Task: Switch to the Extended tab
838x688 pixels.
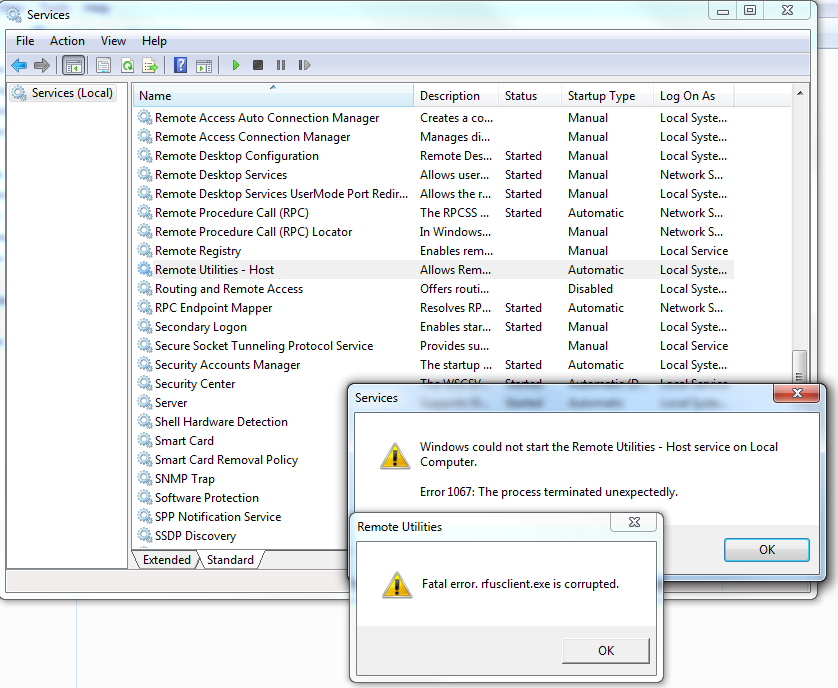Action: (166, 560)
